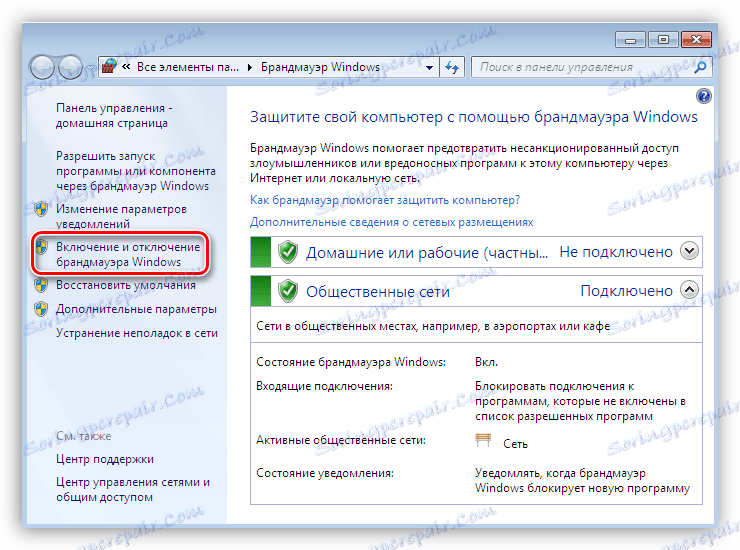Click the firewall icon in address bar
The height and width of the screenshot is (550, 740).
(x=109, y=67)
